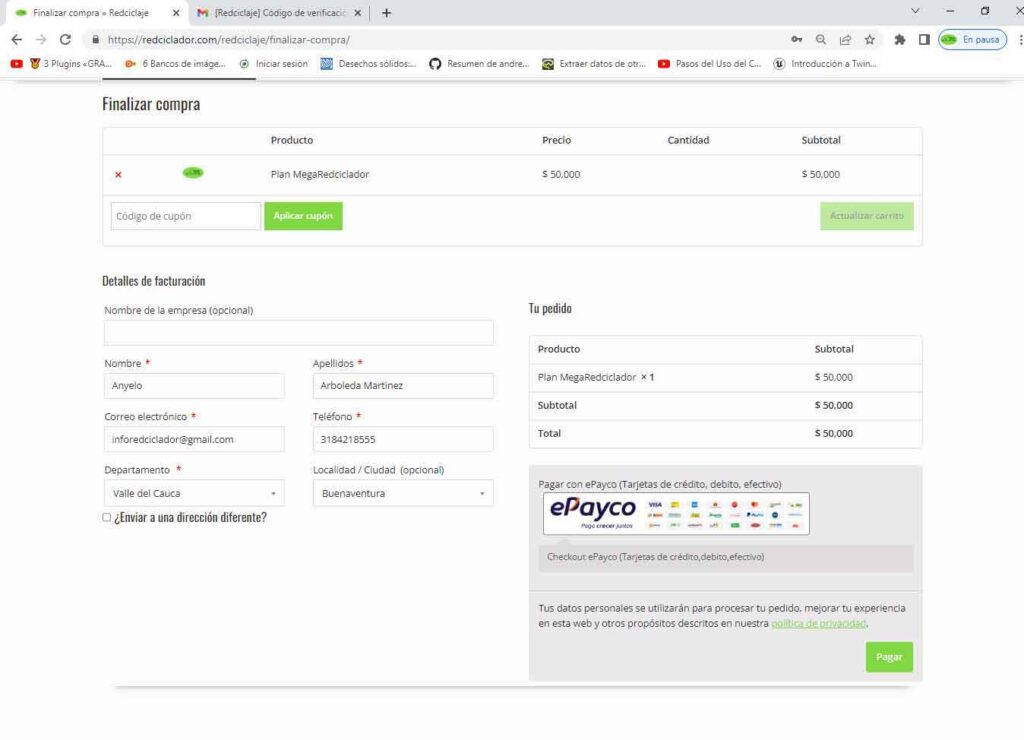This screenshot has height=740, width=1024.
Task: Click the bookmark star icon in address bar
Action: point(870,40)
